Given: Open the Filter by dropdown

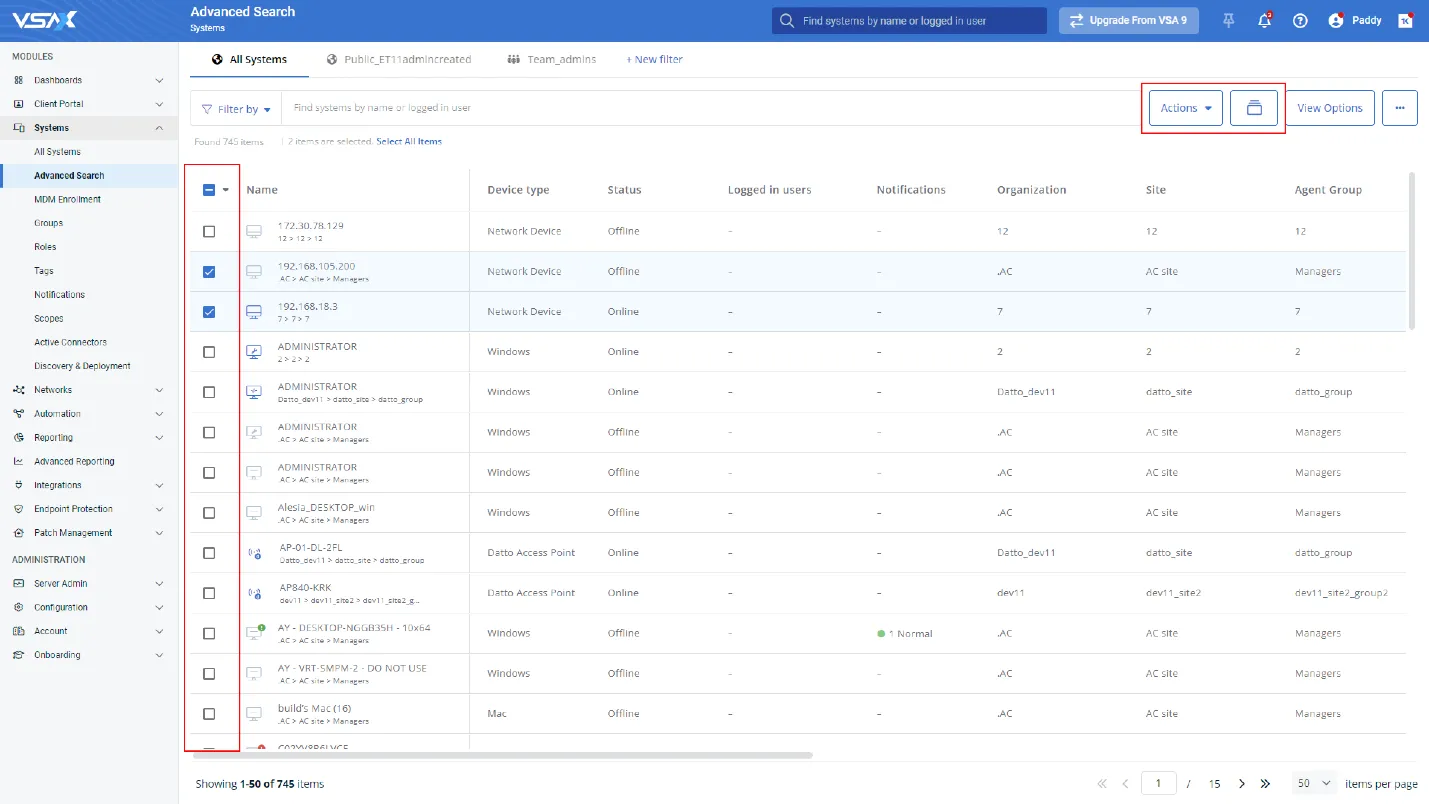Looking at the screenshot, I should click(x=236, y=109).
